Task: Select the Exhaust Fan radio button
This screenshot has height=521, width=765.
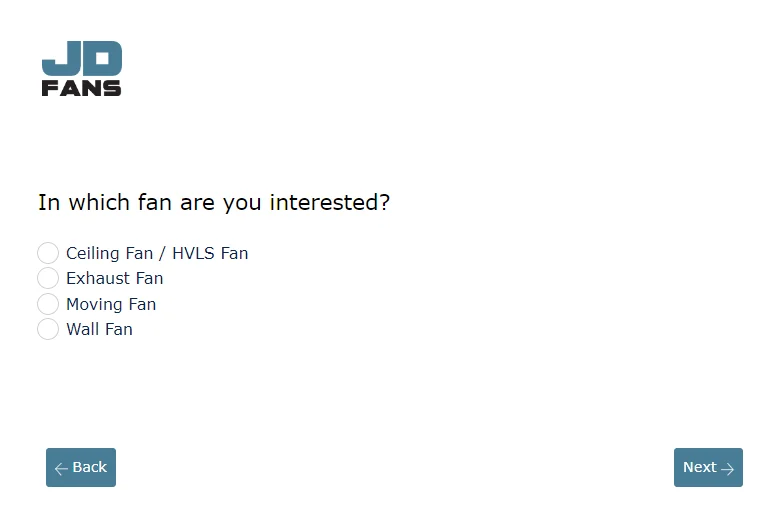Action: 48,278
